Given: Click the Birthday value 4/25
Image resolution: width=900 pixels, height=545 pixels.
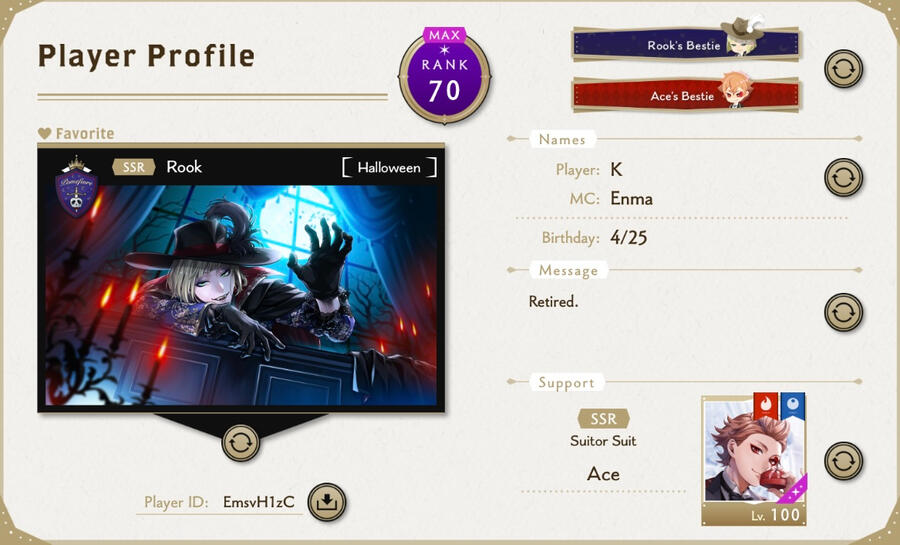Looking at the screenshot, I should pos(629,238).
